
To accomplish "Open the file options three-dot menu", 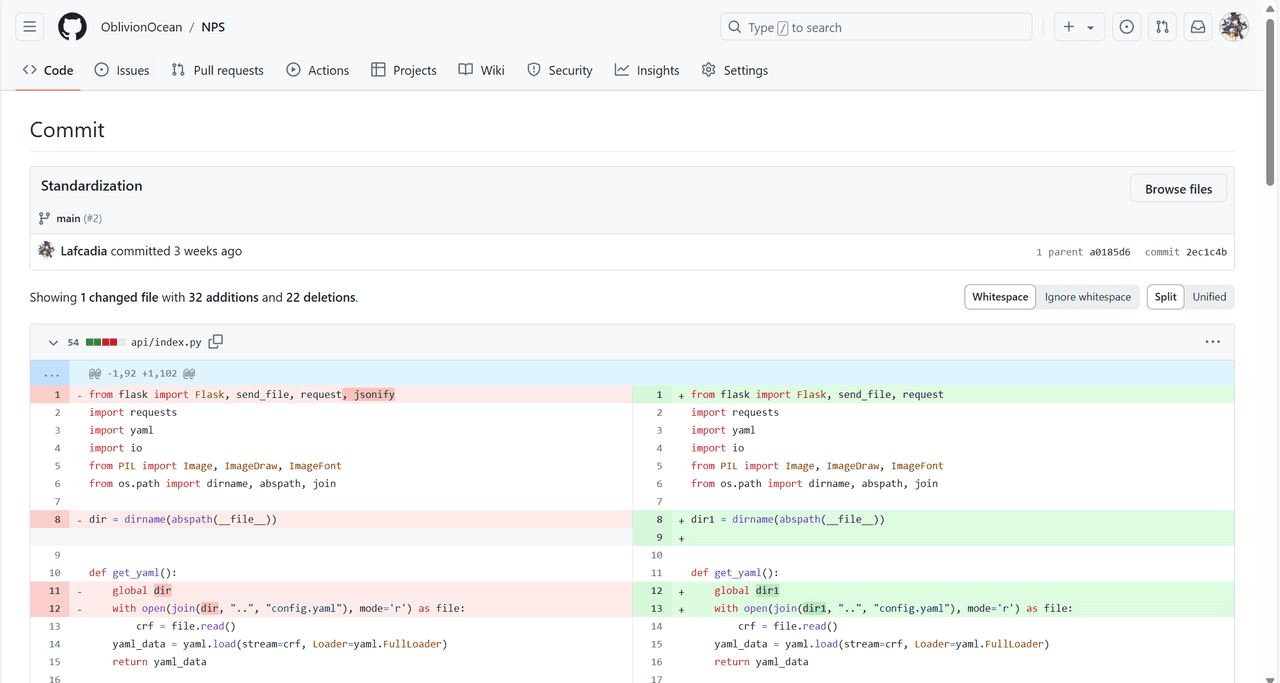I will pos(1212,342).
